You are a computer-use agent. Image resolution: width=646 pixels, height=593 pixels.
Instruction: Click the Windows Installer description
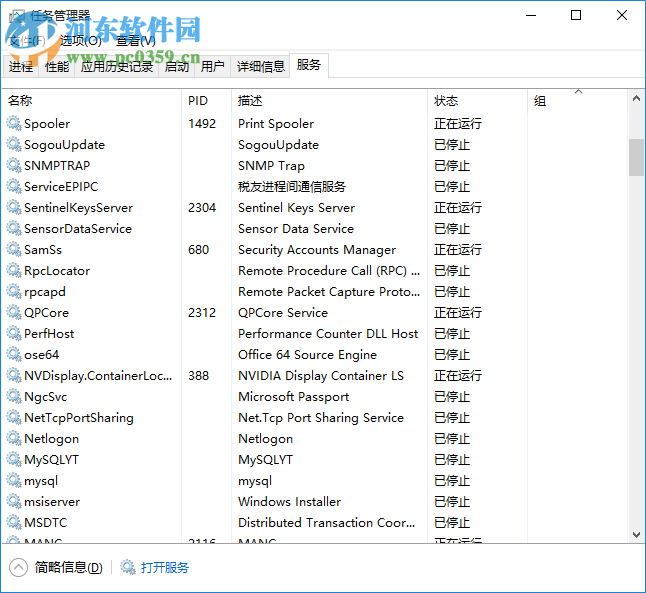click(x=289, y=502)
